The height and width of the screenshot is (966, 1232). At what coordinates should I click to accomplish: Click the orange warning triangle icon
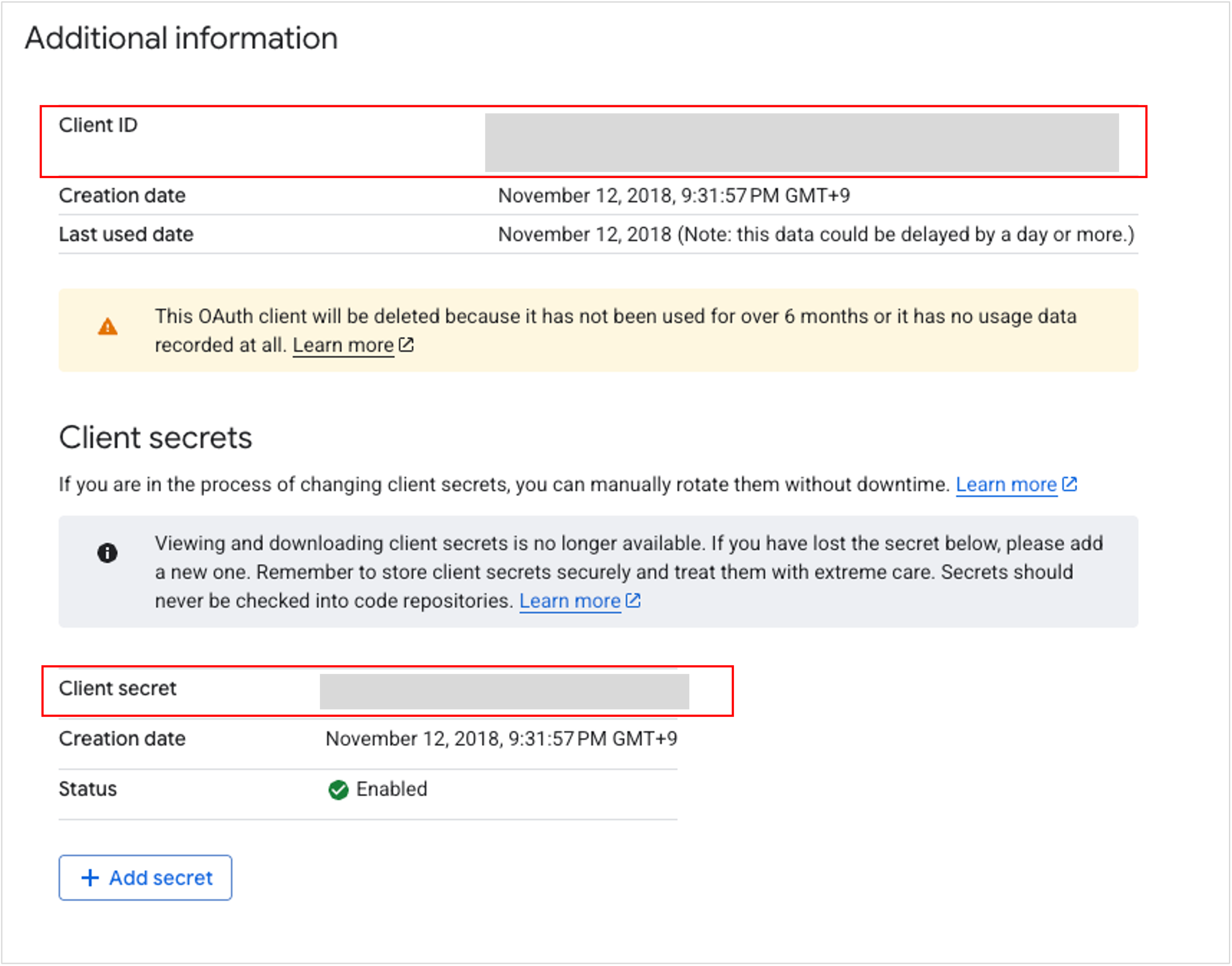(x=108, y=327)
